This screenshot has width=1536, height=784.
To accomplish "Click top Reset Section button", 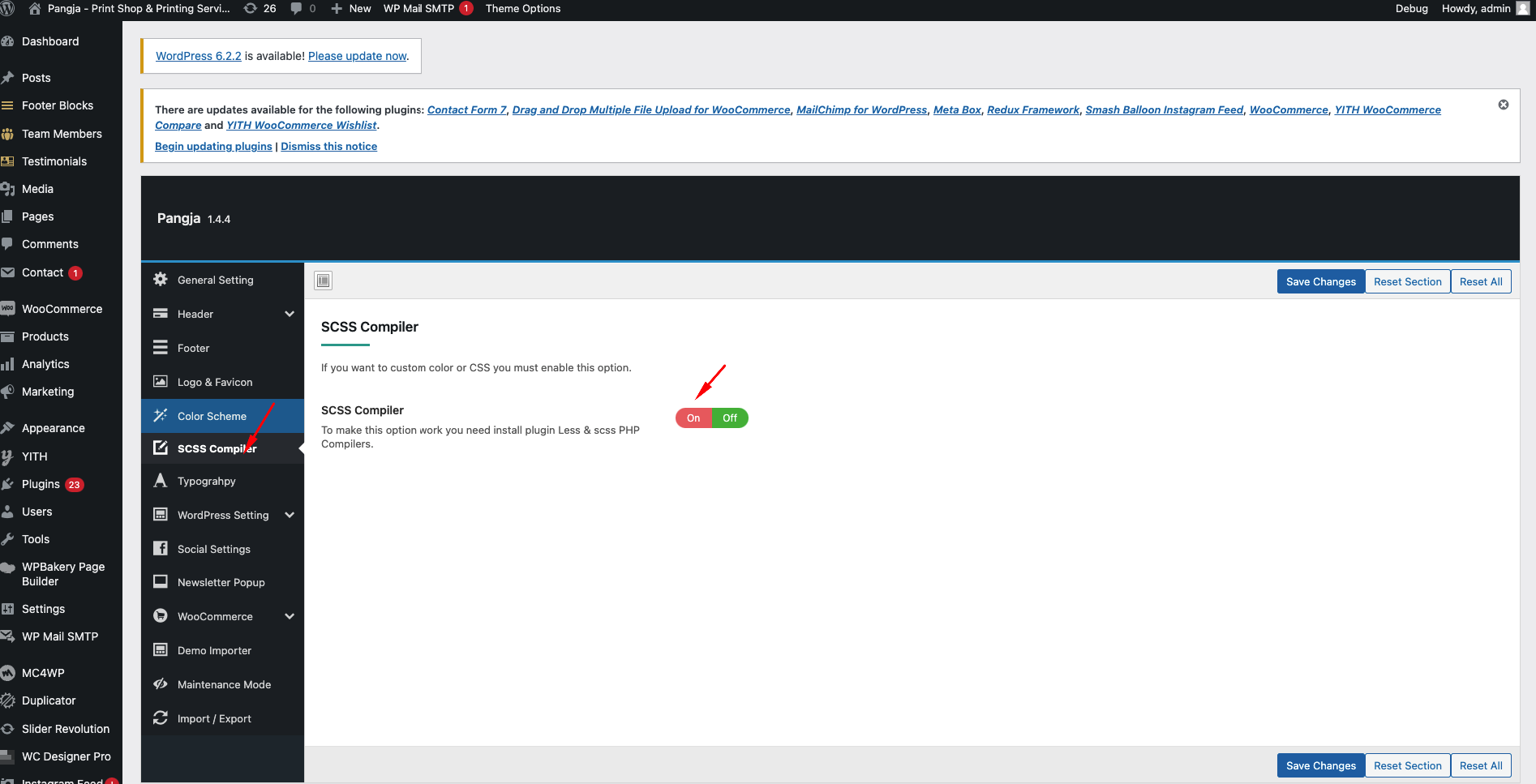I will click(1407, 281).
